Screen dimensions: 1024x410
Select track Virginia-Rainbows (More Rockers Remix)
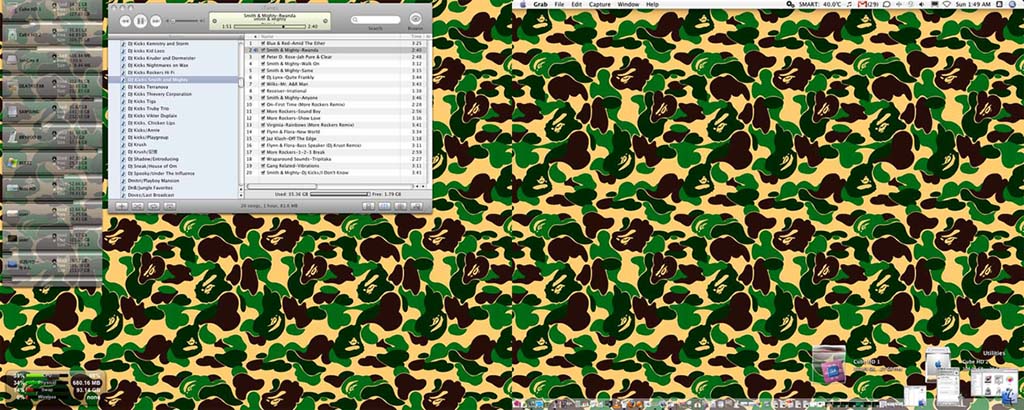[x=335, y=125]
